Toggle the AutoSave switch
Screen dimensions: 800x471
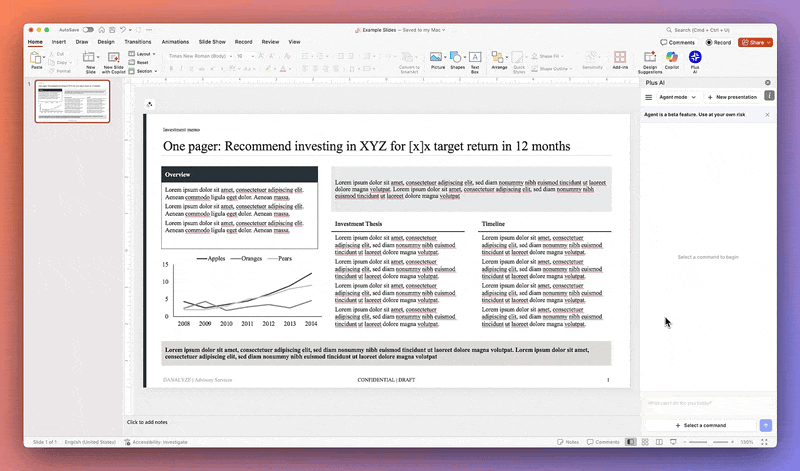tap(88, 30)
